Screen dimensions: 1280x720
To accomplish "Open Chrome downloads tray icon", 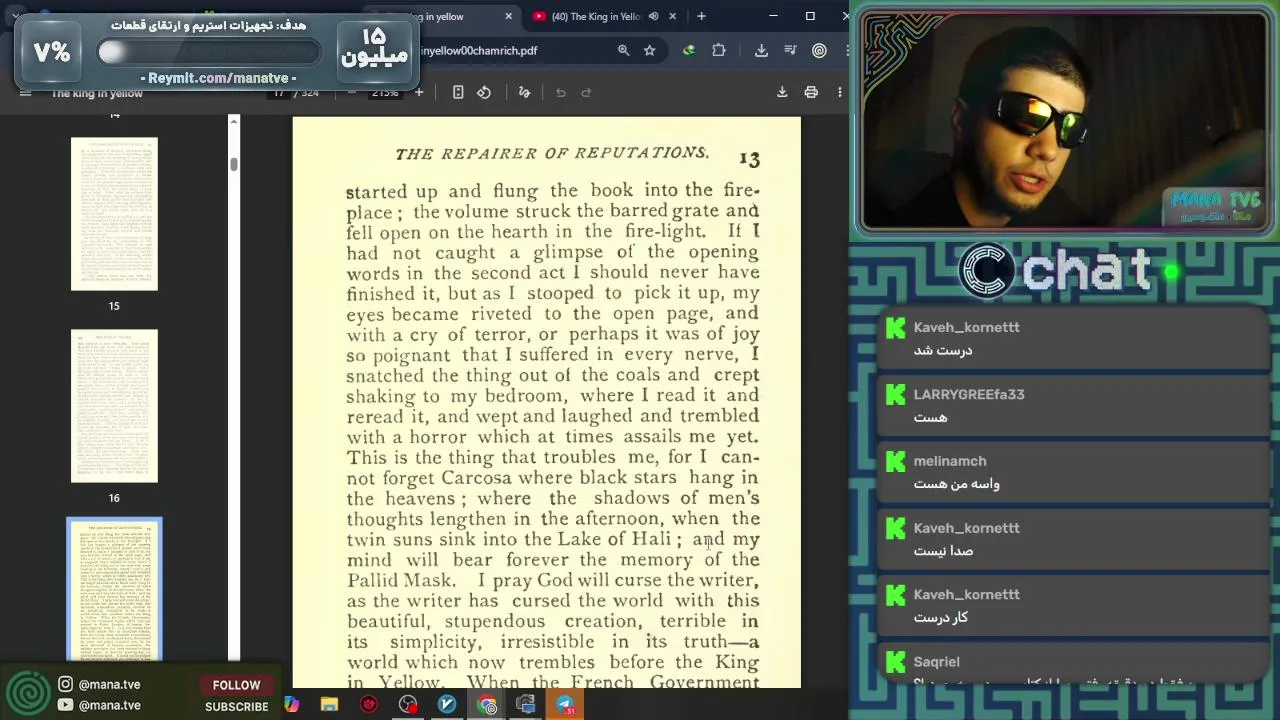I will (x=761, y=50).
